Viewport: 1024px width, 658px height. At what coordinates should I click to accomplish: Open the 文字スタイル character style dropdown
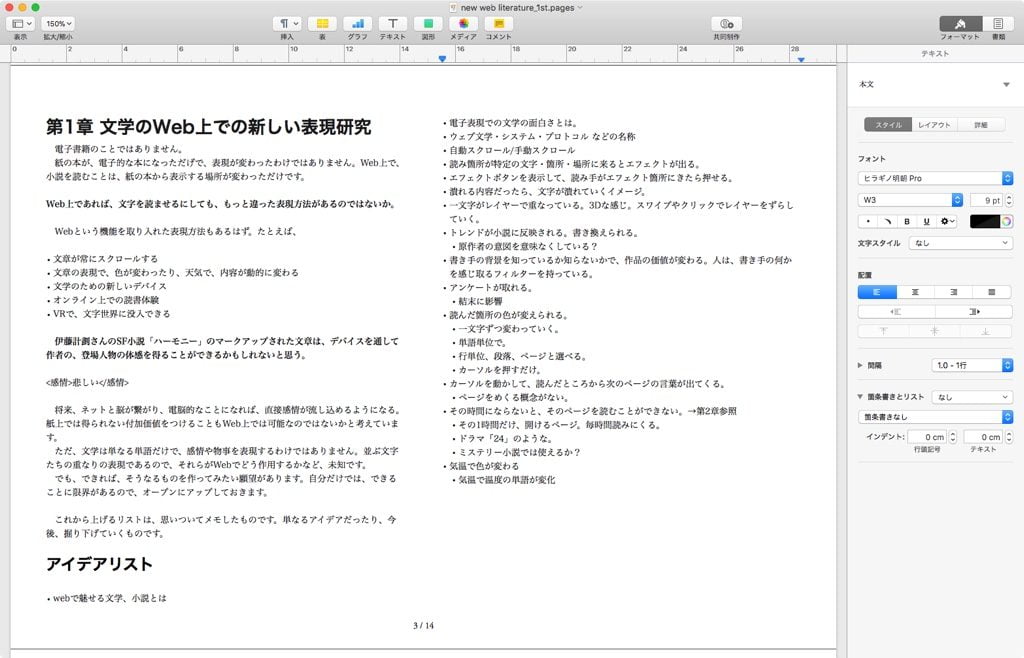961,243
